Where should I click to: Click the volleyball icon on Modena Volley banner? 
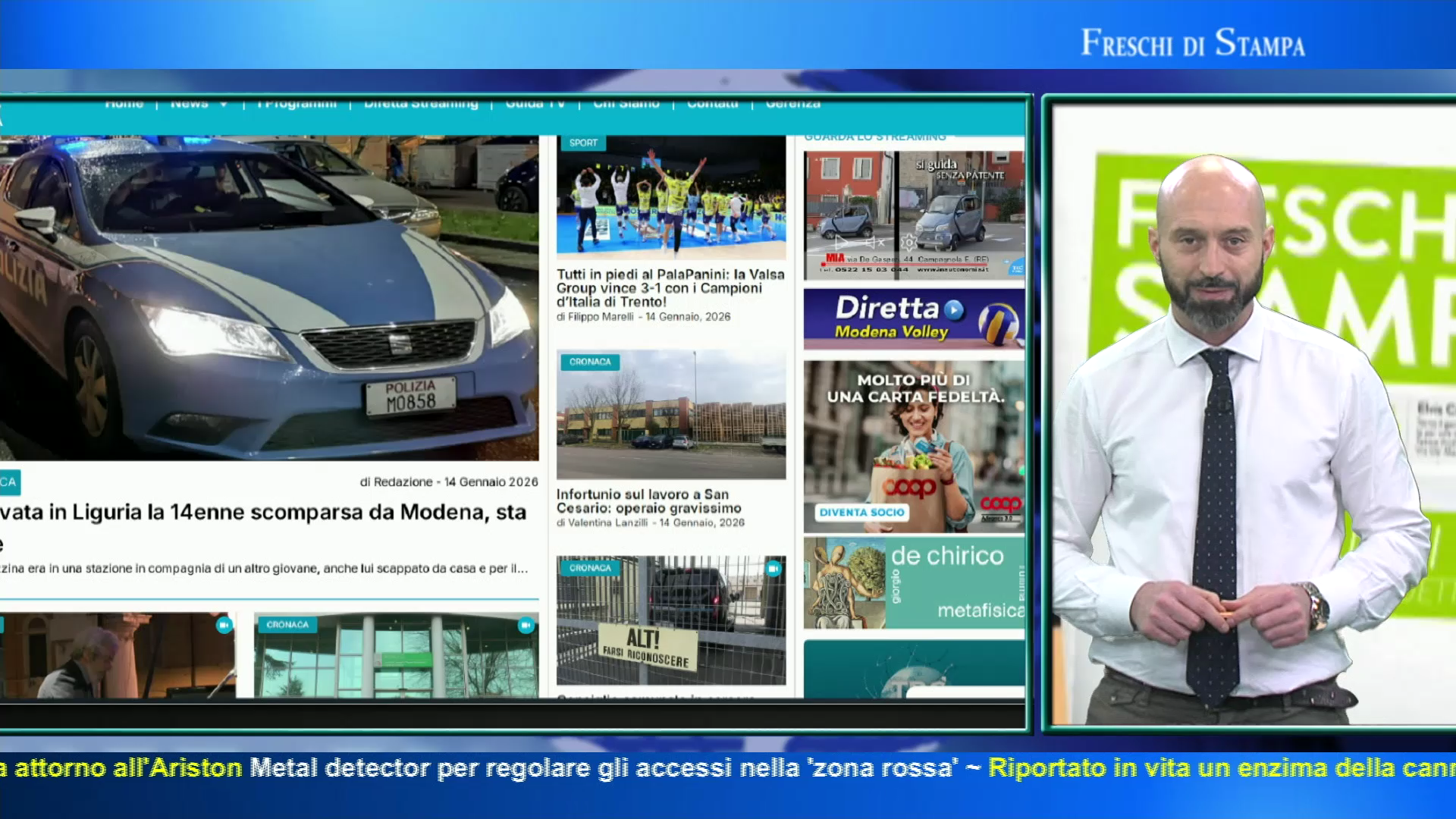998,323
